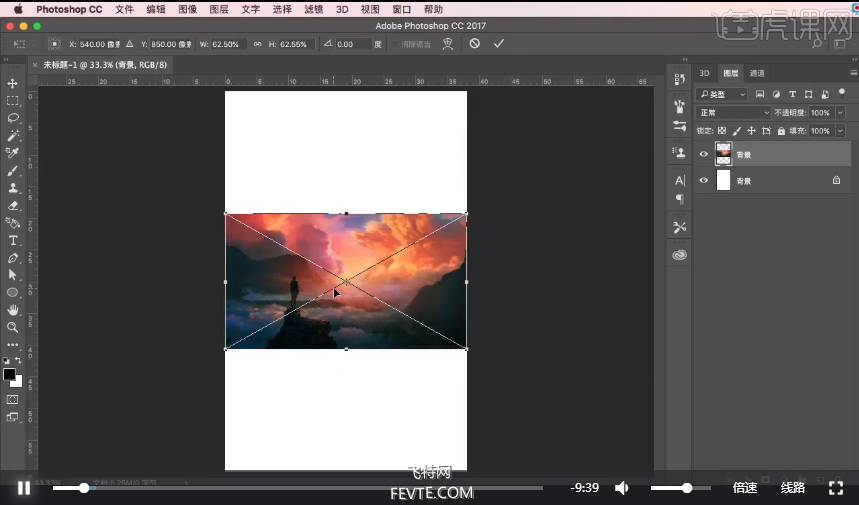Toggle link between width and height

pyautogui.click(x=257, y=44)
